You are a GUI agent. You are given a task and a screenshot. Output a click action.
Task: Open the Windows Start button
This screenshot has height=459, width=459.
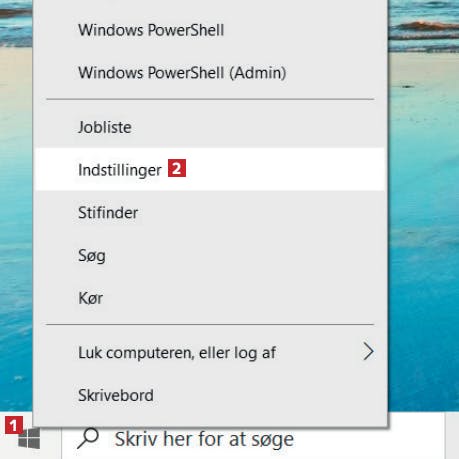tap(29, 438)
